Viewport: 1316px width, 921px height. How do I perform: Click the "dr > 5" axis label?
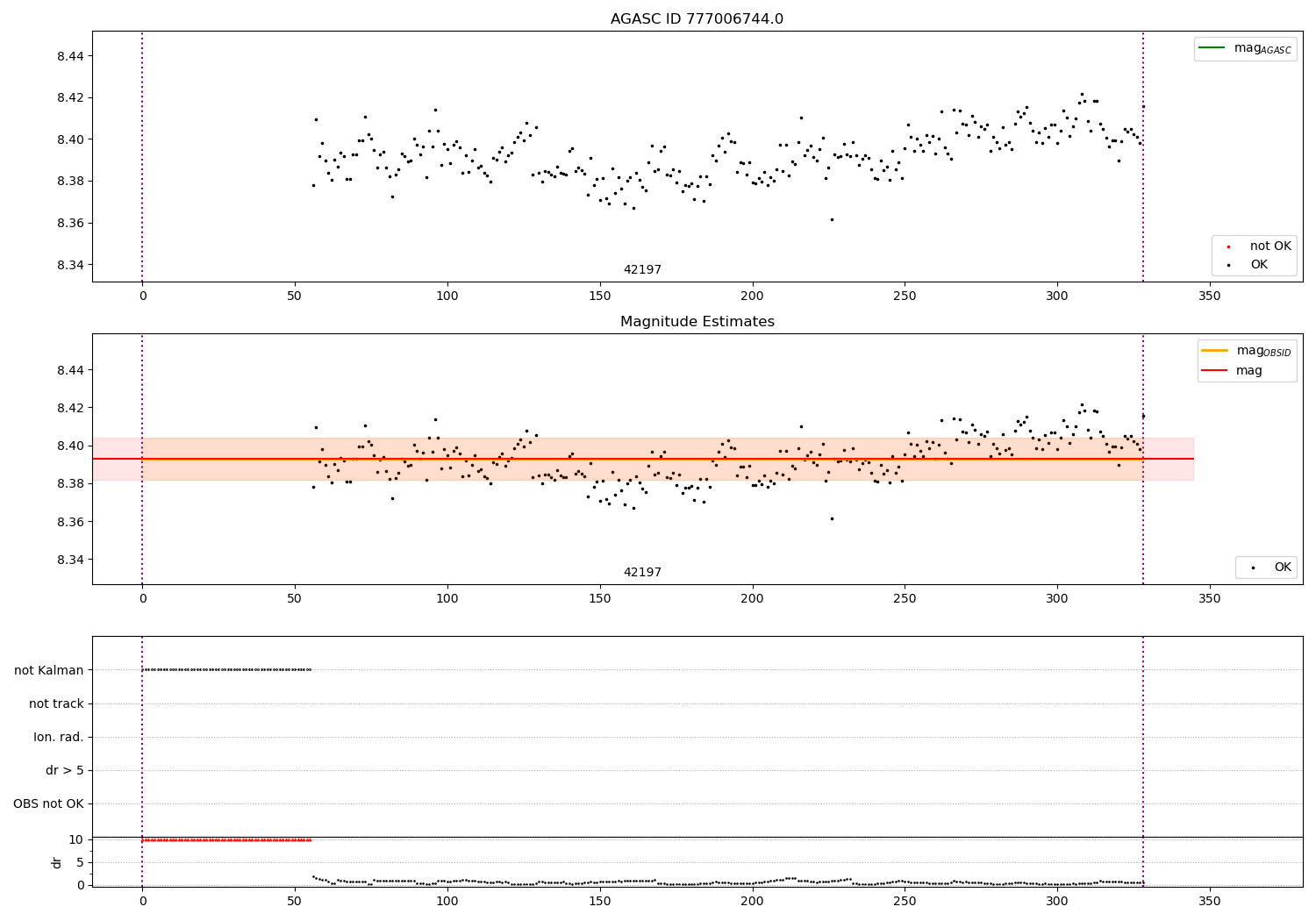click(65, 771)
